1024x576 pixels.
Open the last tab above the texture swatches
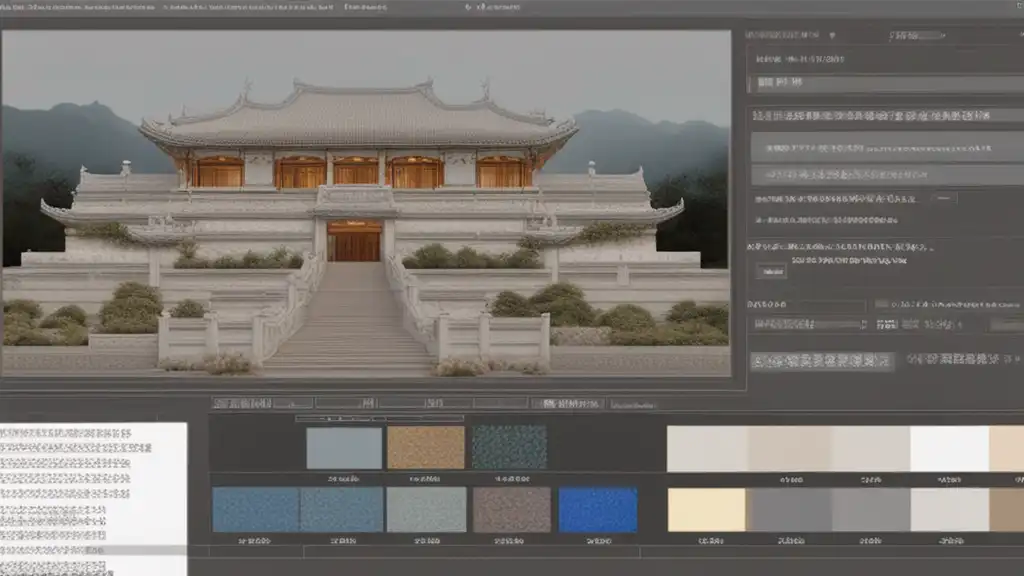click(632, 404)
